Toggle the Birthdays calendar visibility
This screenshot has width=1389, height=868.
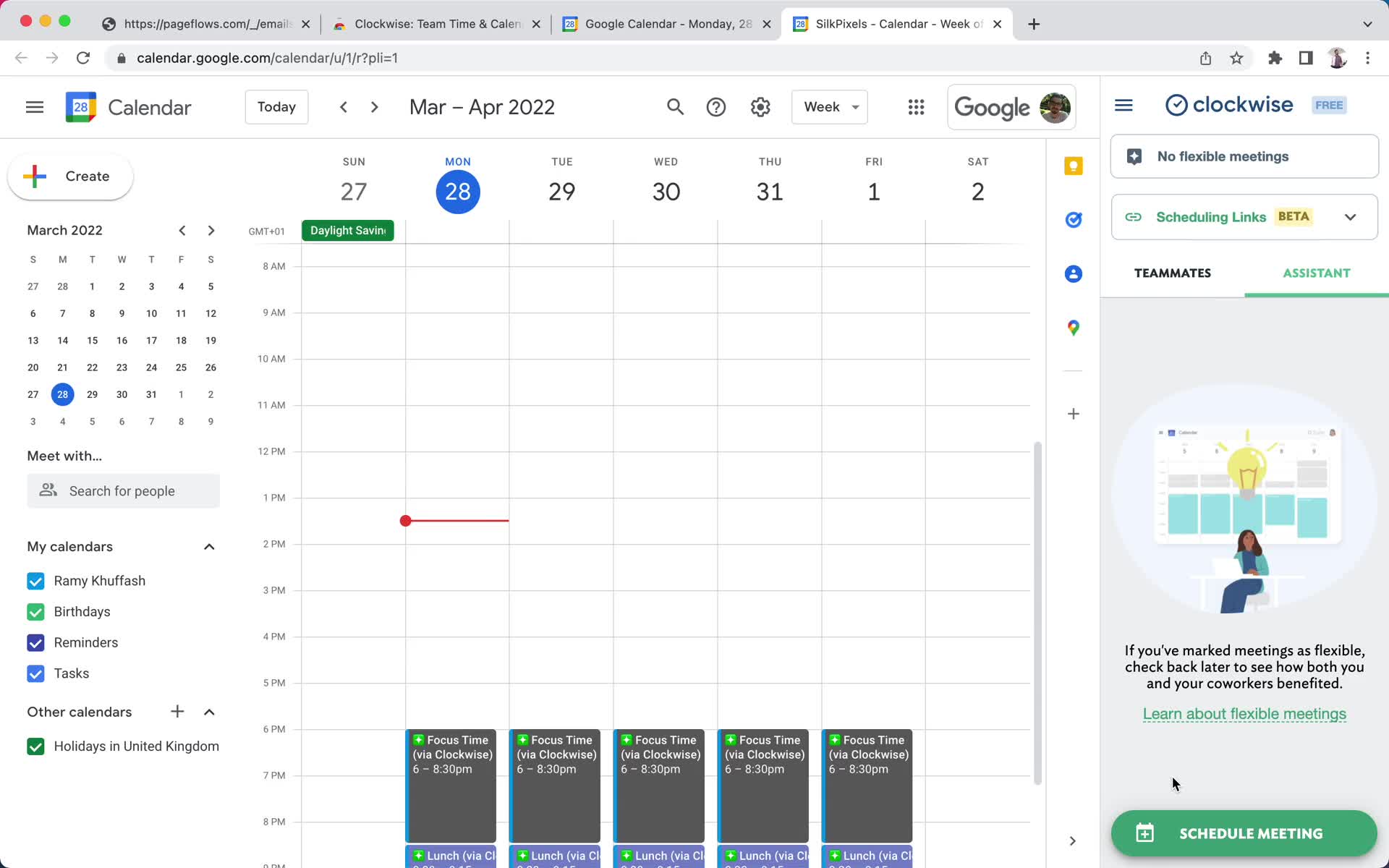coord(35,611)
